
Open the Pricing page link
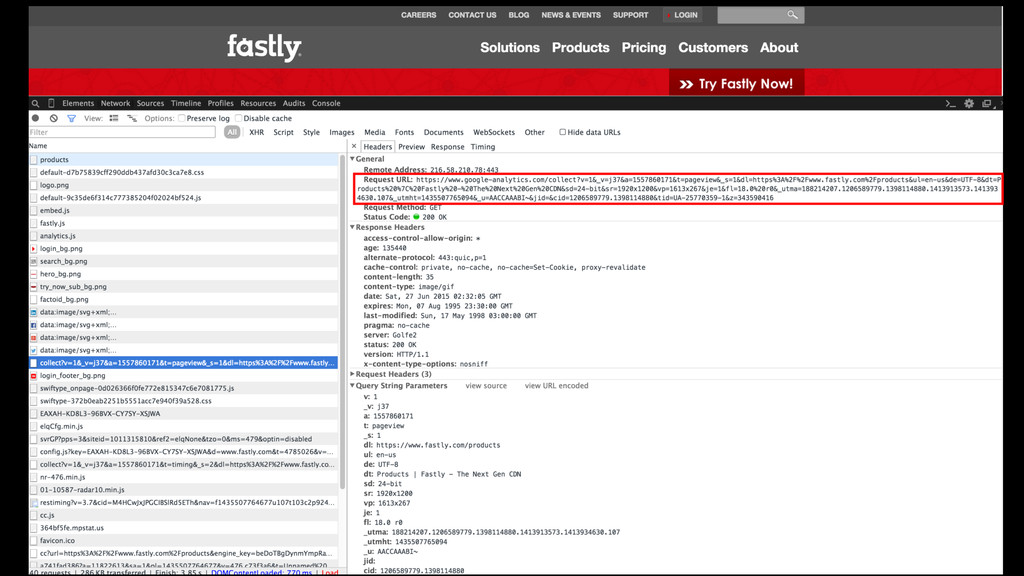click(644, 47)
